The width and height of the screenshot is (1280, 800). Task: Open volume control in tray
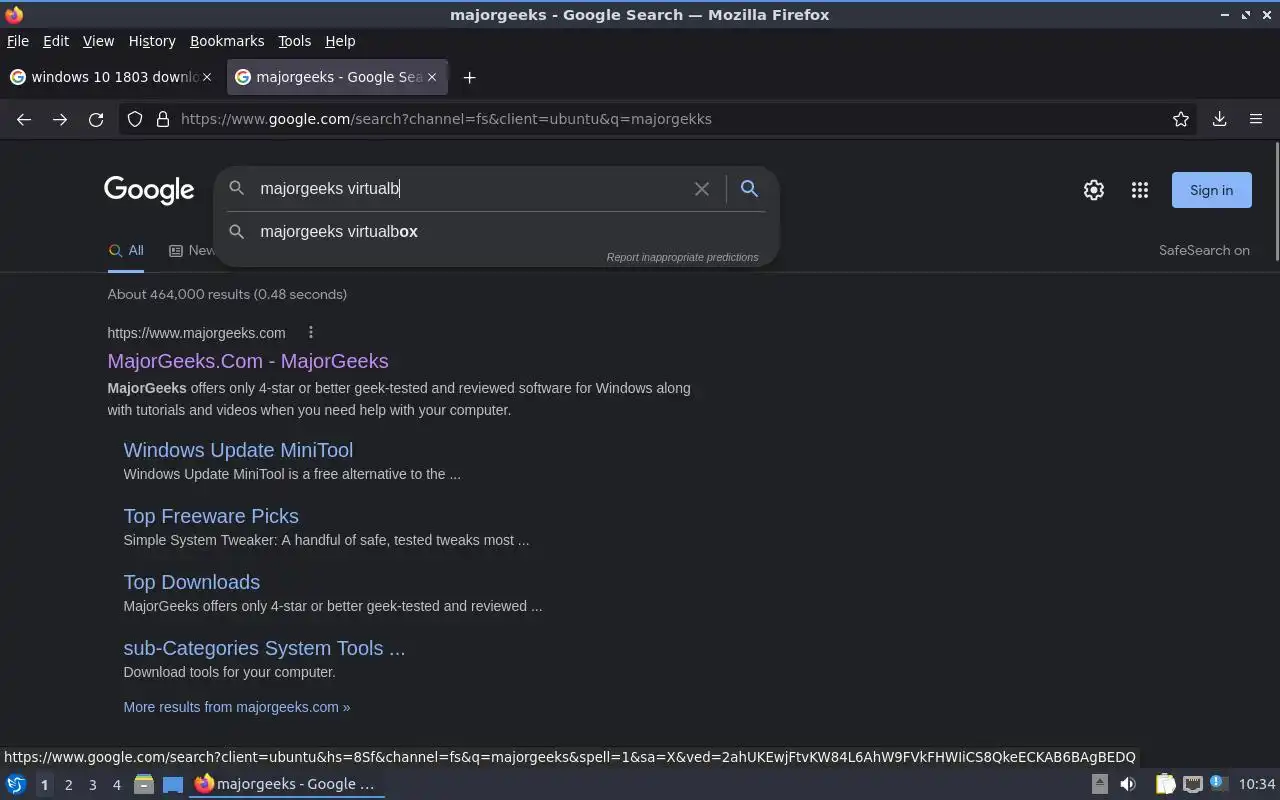coord(1128,784)
